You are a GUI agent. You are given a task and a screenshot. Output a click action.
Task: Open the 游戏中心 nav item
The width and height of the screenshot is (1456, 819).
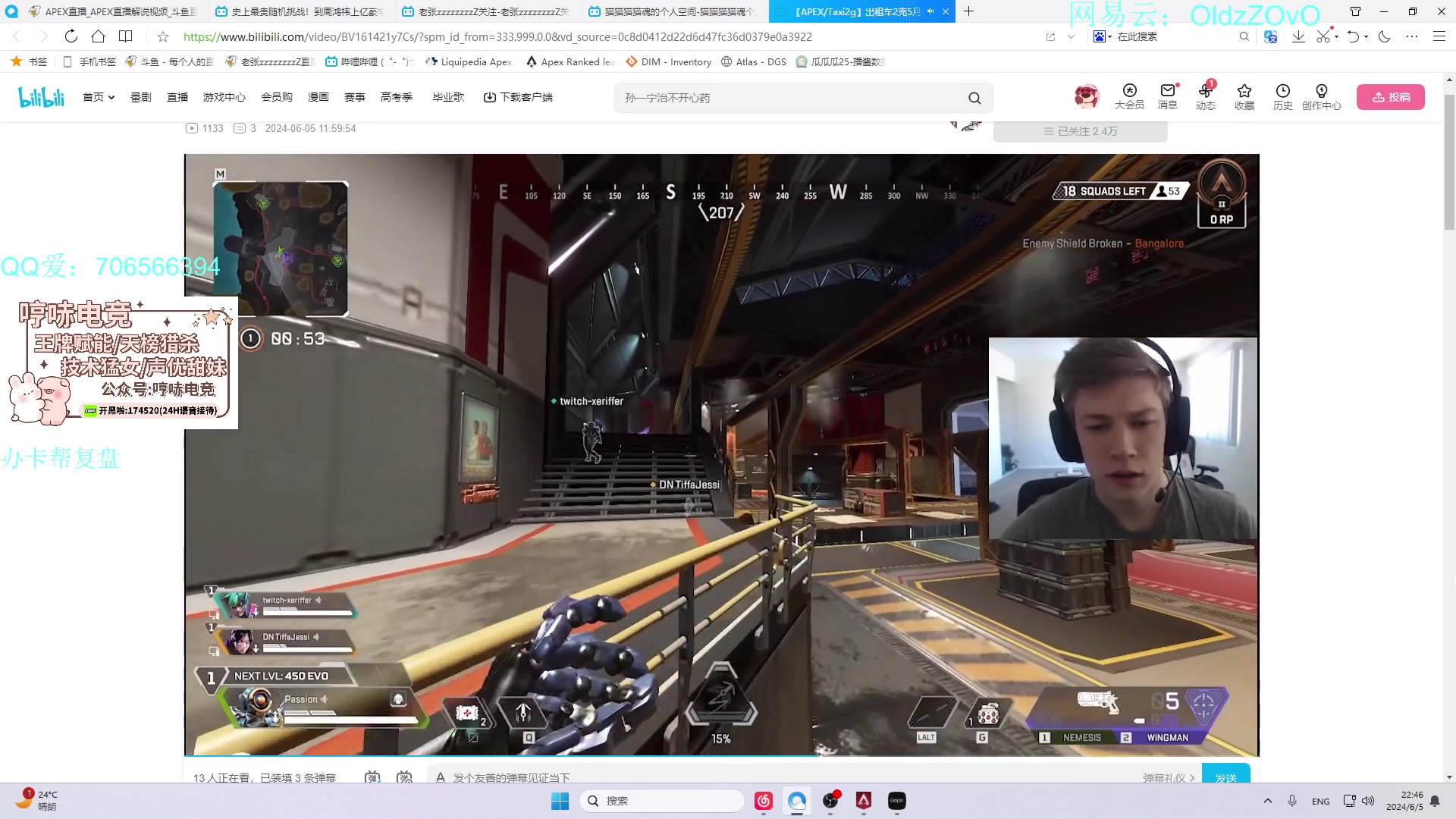(224, 97)
